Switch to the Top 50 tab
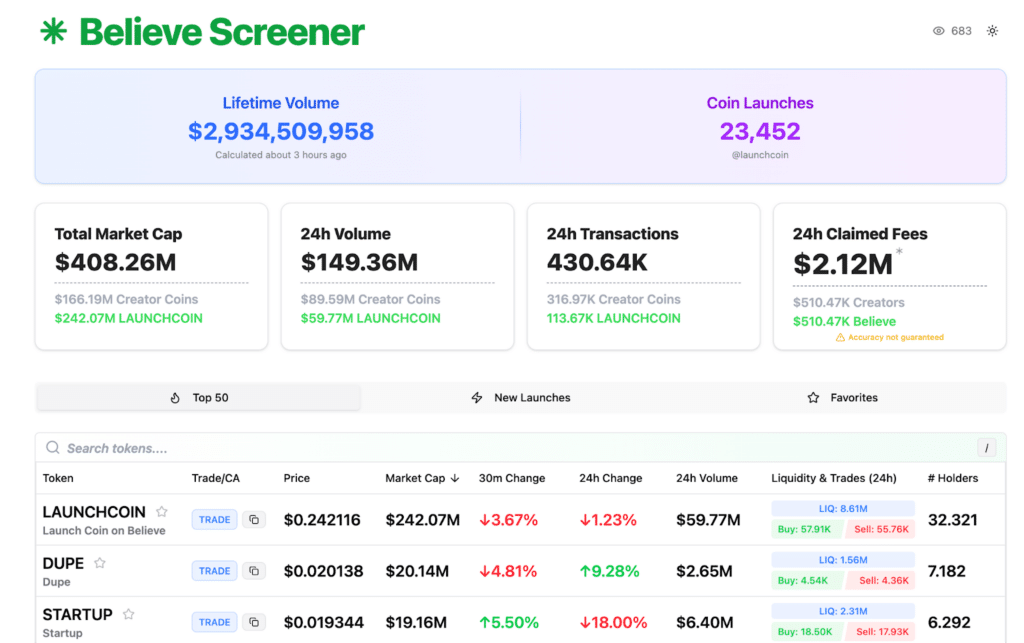The image size is (1024, 643). [199, 398]
